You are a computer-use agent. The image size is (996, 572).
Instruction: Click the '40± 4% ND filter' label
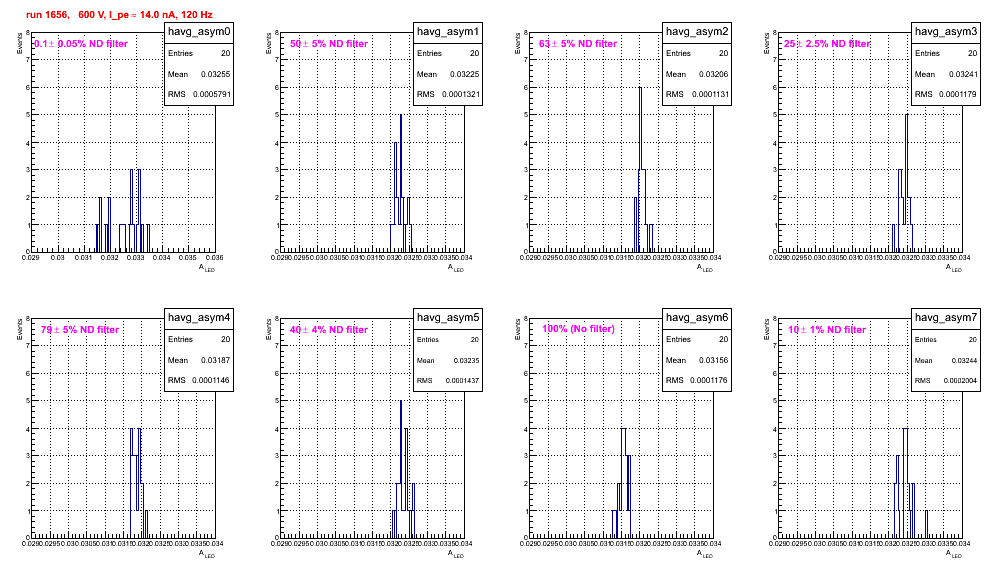tap(329, 330)
